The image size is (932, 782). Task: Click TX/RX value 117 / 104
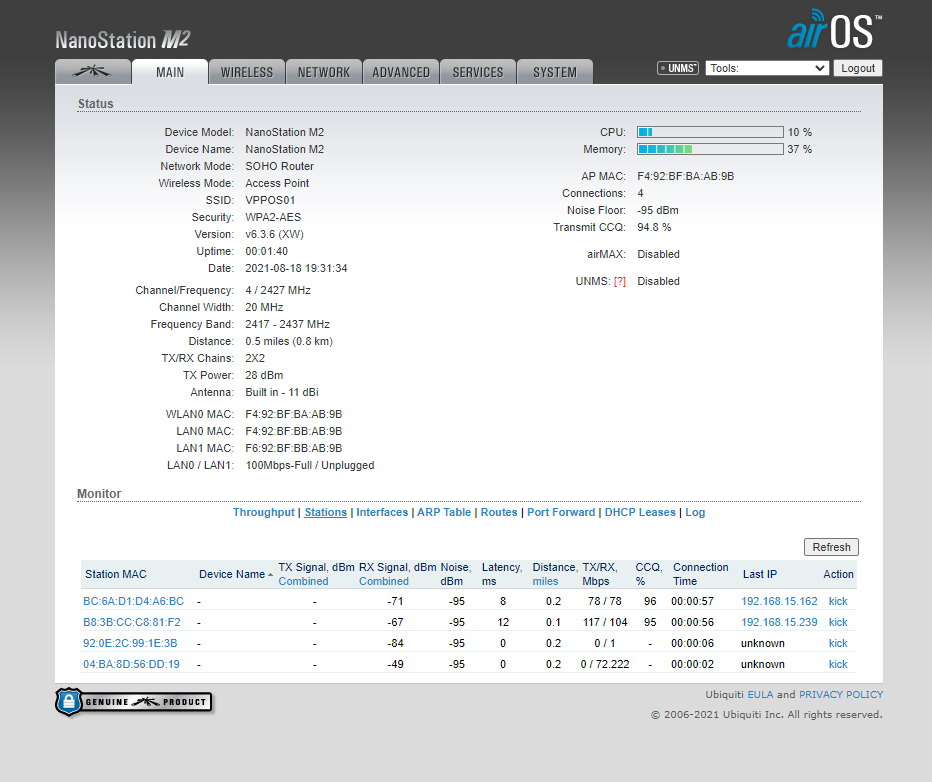[x=604, y=622]
